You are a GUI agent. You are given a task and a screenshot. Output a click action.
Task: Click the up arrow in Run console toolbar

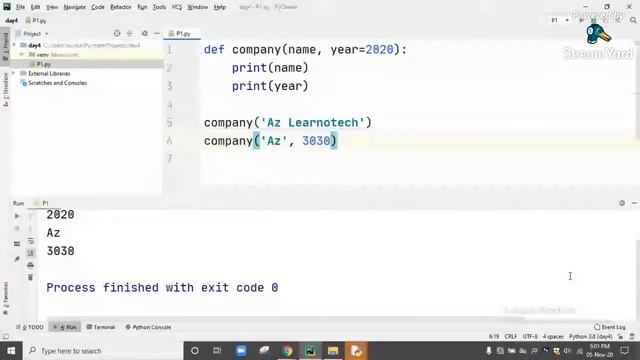31,217
